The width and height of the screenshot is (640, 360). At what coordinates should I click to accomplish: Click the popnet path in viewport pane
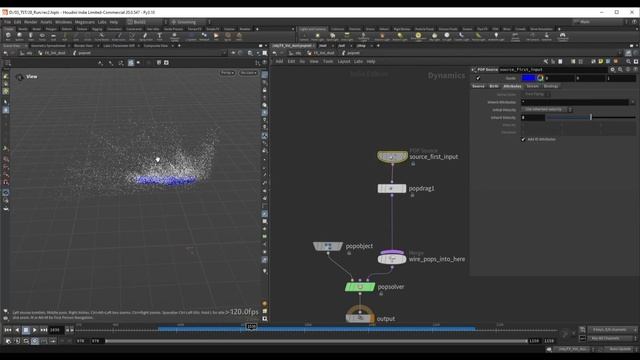click(84, 53)
